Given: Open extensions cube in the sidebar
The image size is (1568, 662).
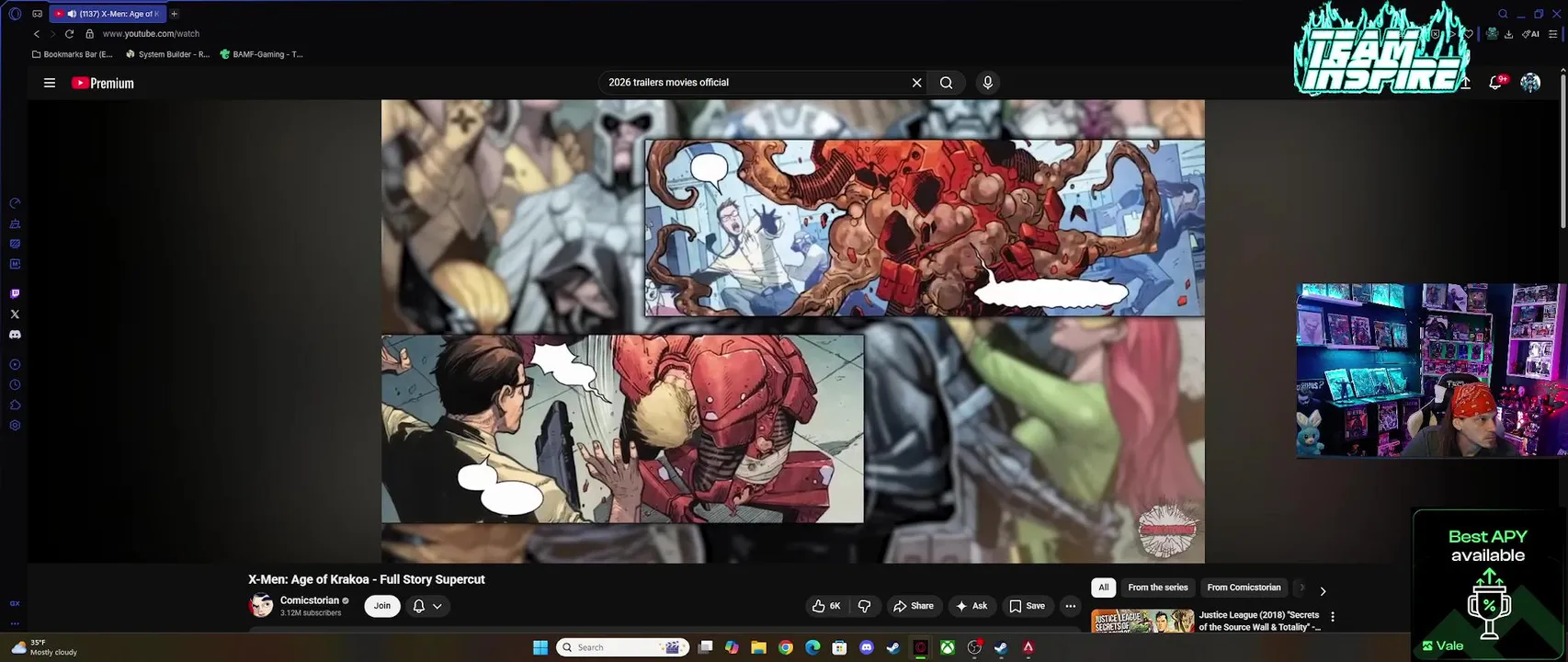Looking at the screenshot, I should click(x=15, y=405).
